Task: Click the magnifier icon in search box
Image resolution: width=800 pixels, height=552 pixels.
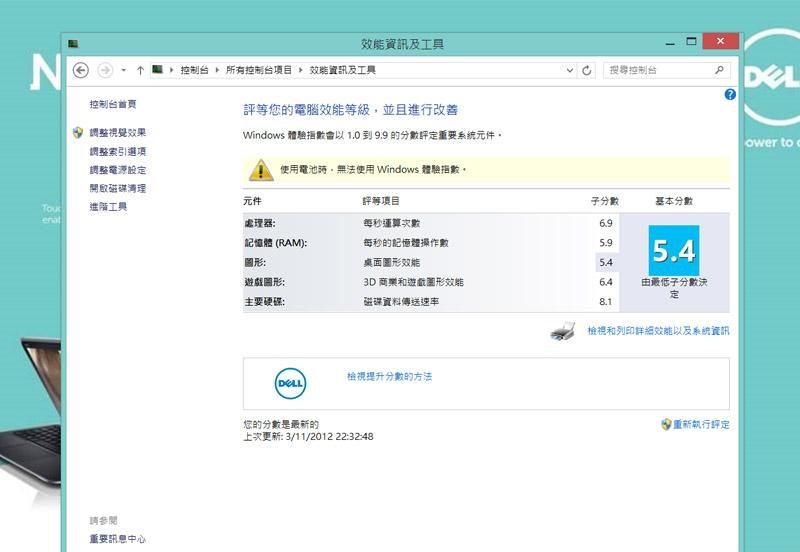Action: [x=719, y=70]
